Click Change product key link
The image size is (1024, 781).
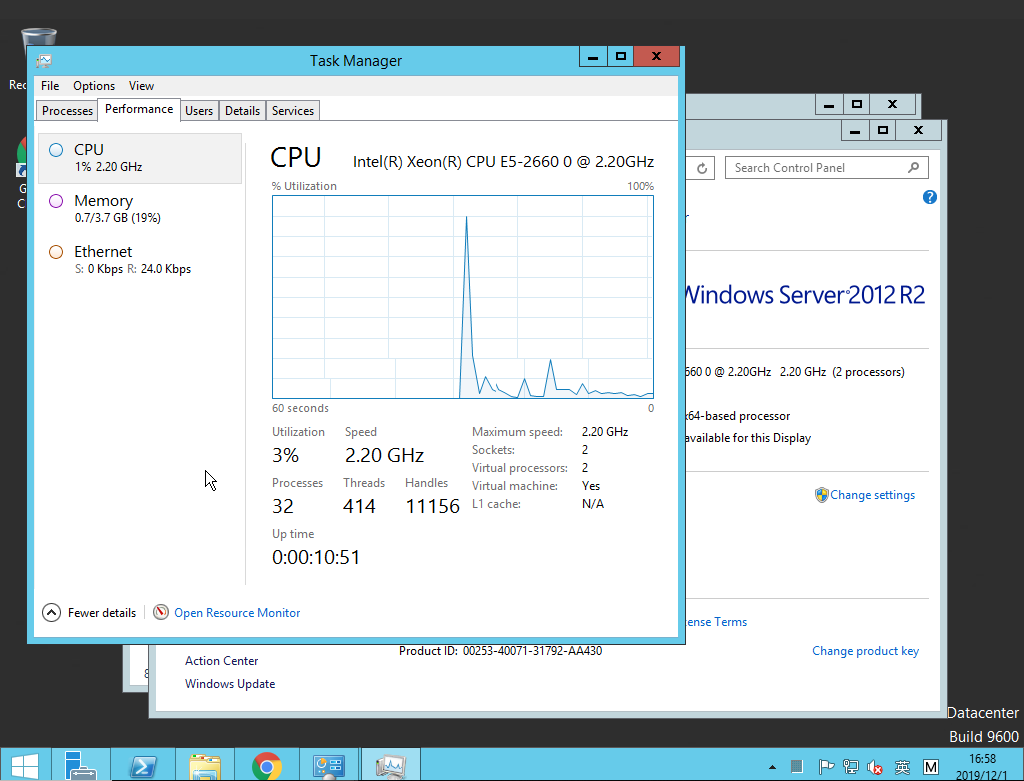tap(865, 651)
